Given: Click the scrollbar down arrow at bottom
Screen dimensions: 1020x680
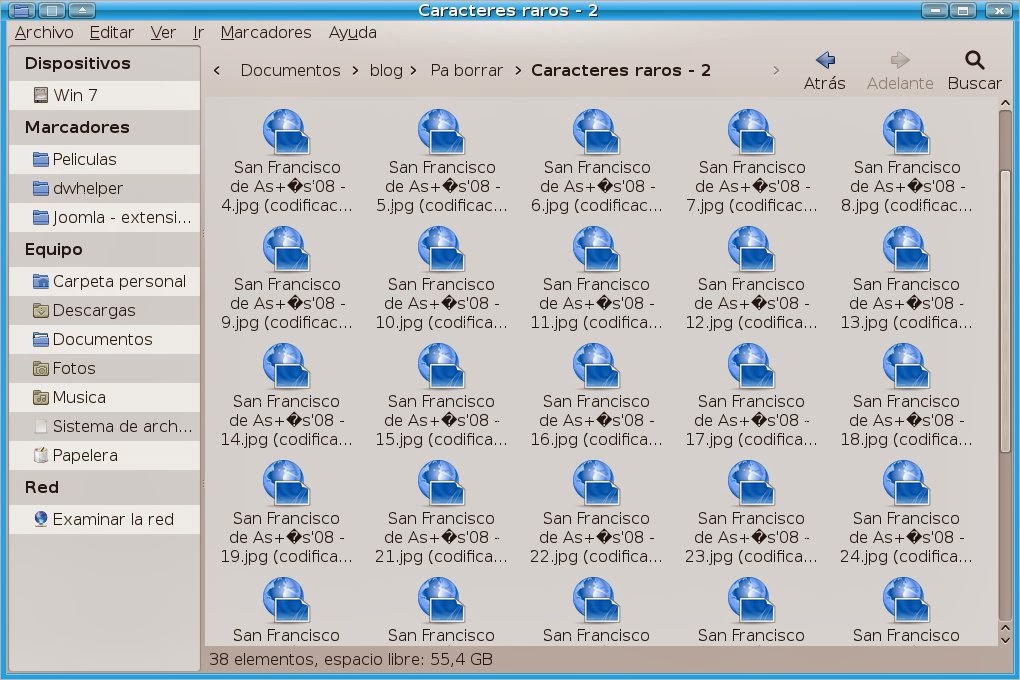Looking at the screenshot, I should click(x=1005, y=640).
